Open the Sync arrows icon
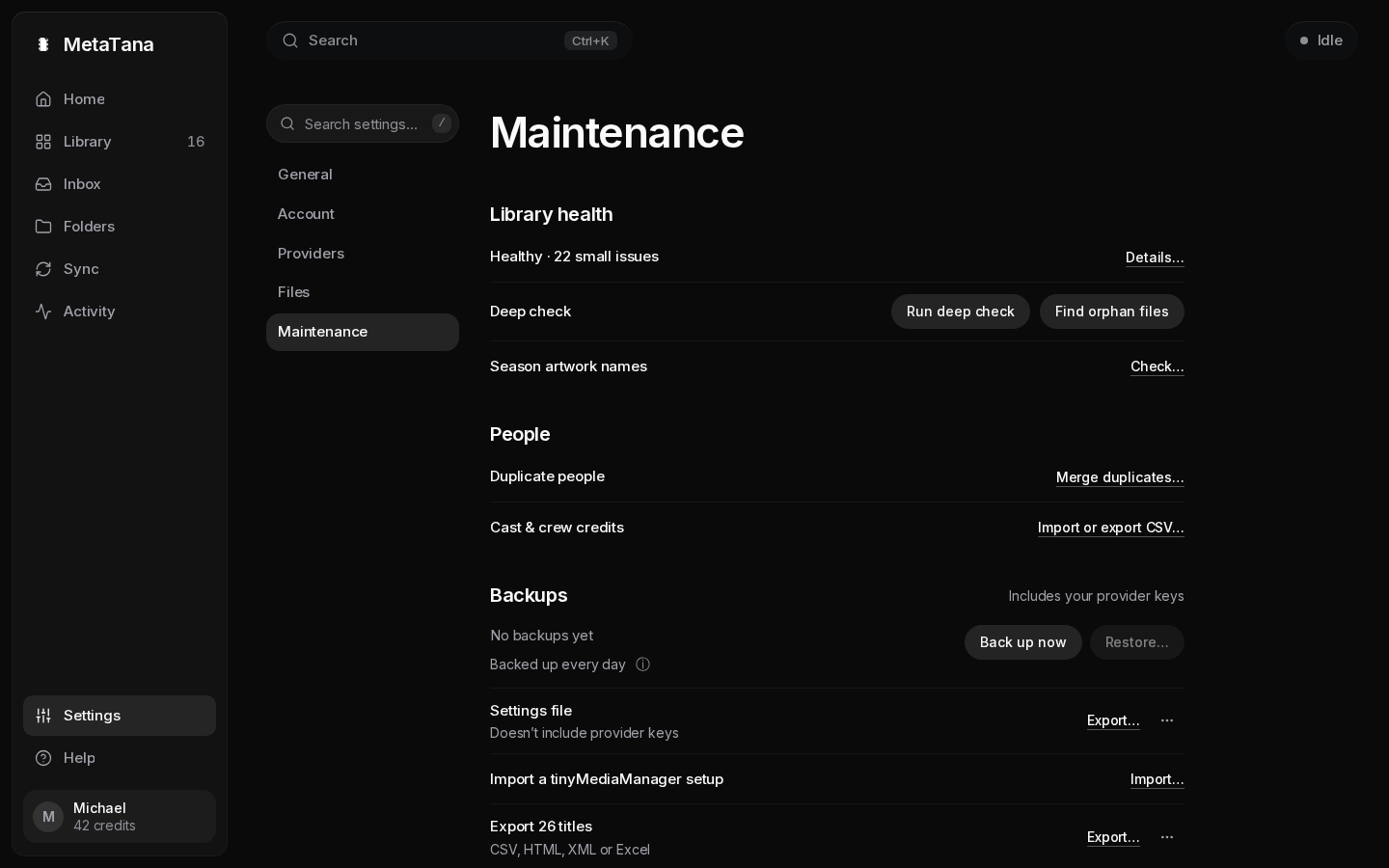The width and height of the screenshot is (1389, 868). [x=43, y=269]
